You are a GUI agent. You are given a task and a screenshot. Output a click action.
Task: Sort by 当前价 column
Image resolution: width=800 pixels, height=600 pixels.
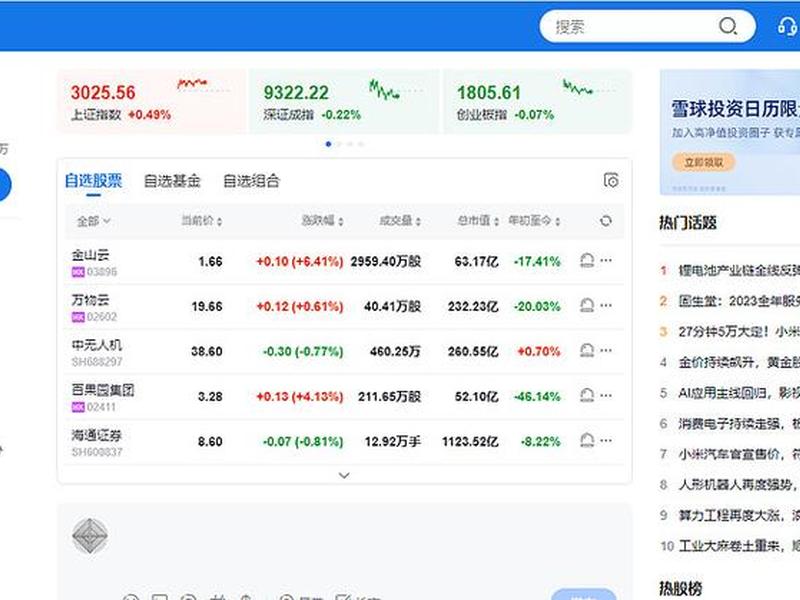coord(202,221)
